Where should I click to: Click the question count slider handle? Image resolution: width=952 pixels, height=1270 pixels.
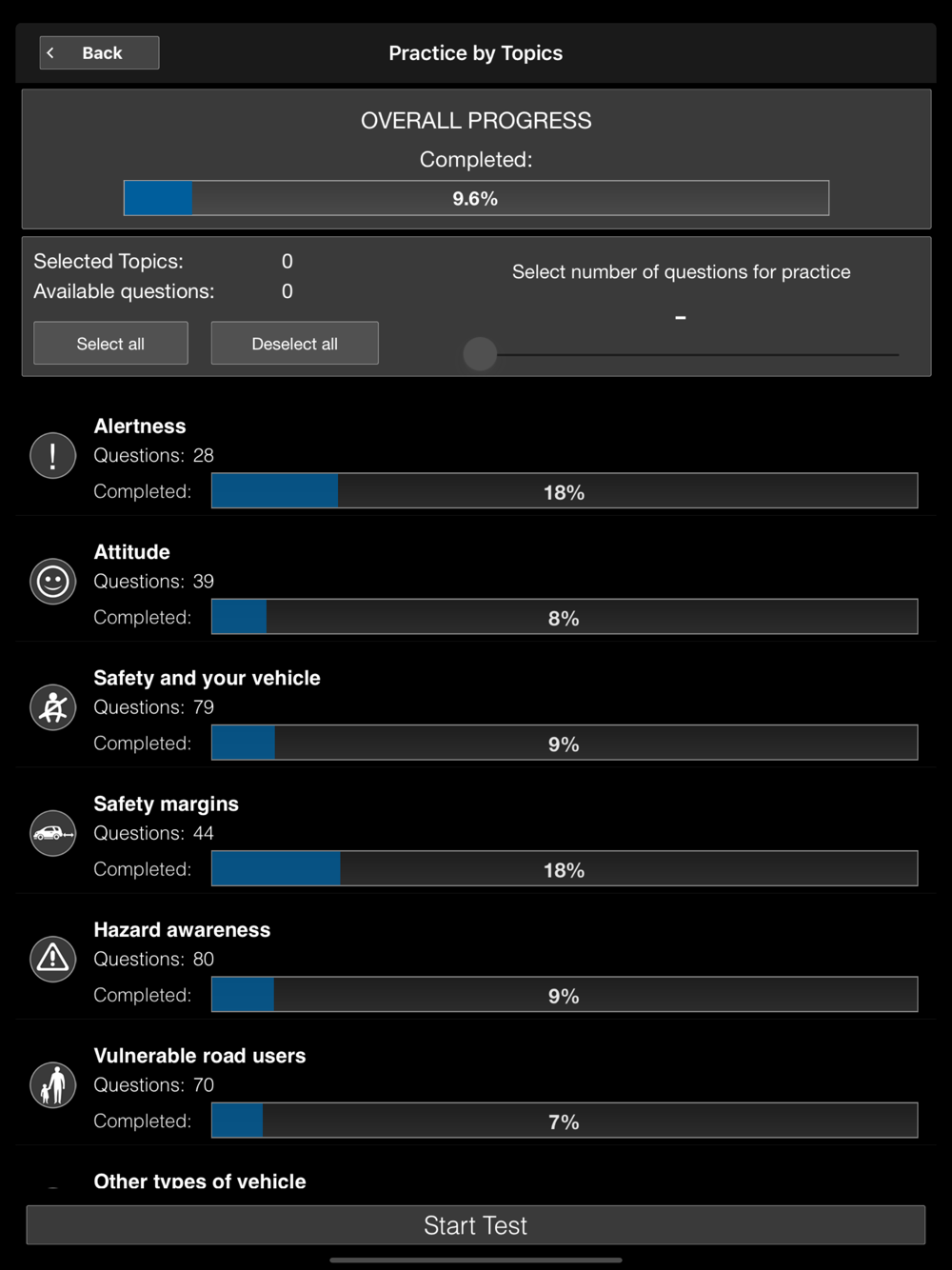(480, 354)
